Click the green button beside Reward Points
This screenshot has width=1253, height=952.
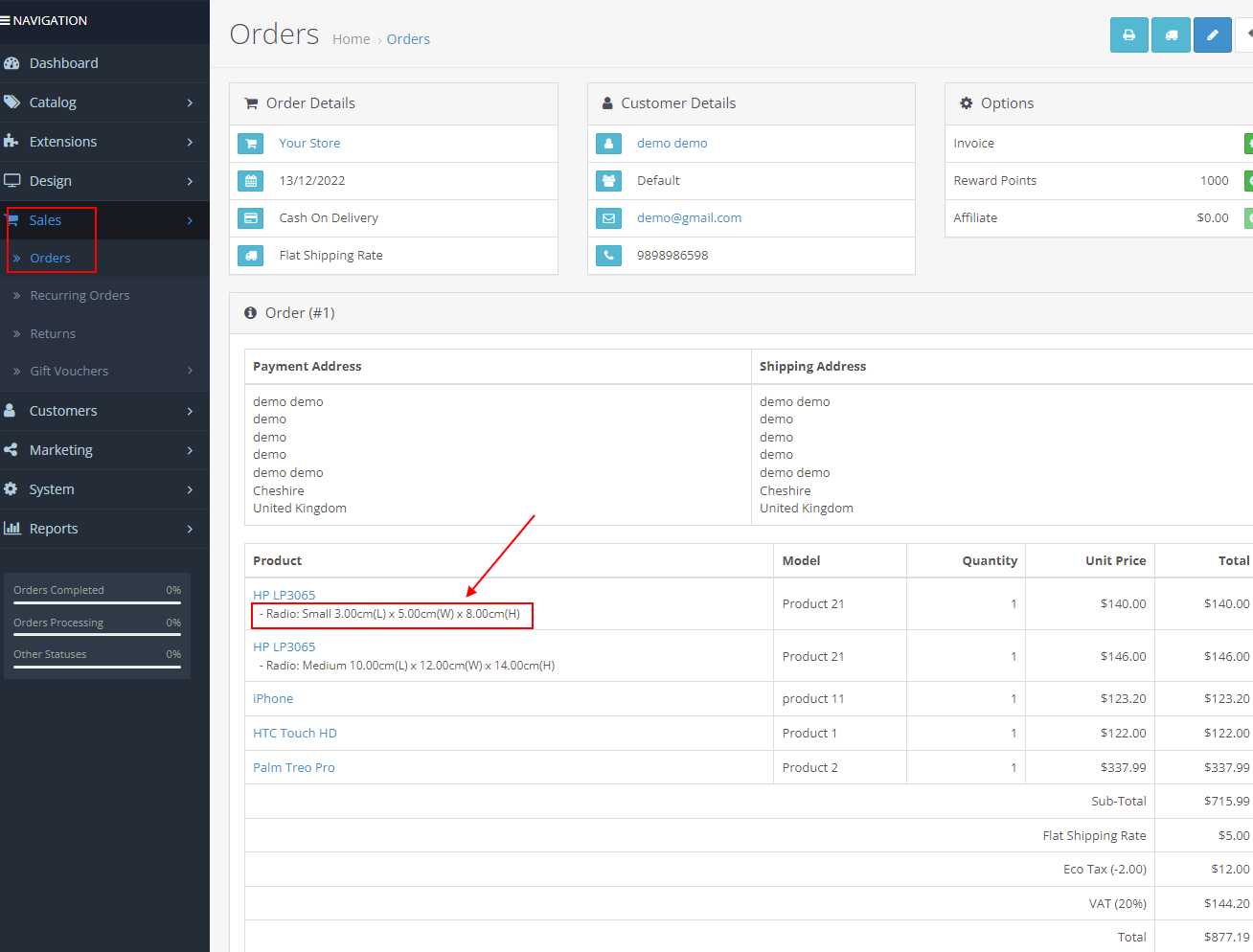(x=1246, y=180)
